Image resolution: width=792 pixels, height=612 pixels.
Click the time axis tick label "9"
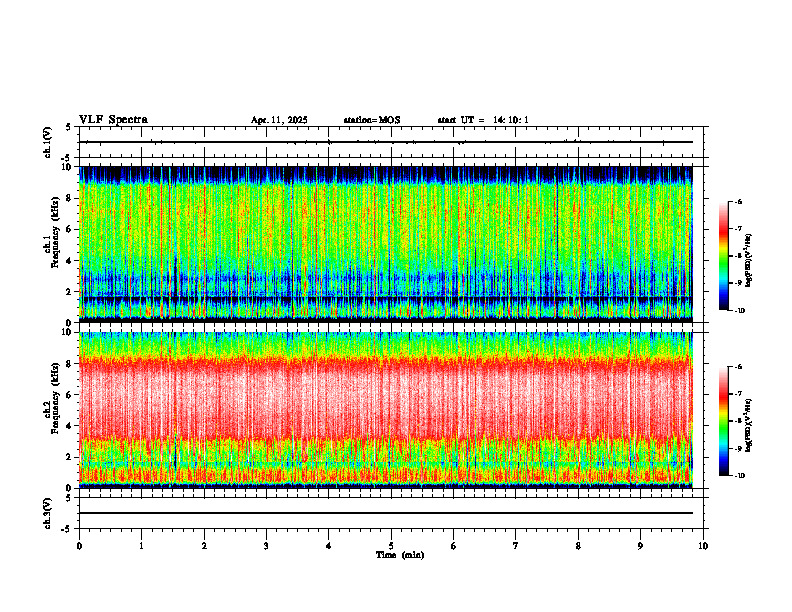640,546
